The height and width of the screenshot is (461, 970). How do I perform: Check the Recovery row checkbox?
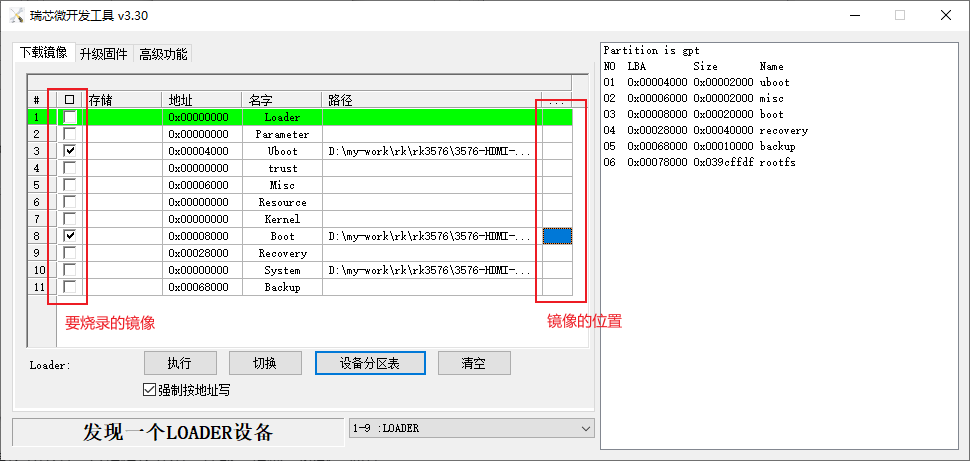(71, 253)
